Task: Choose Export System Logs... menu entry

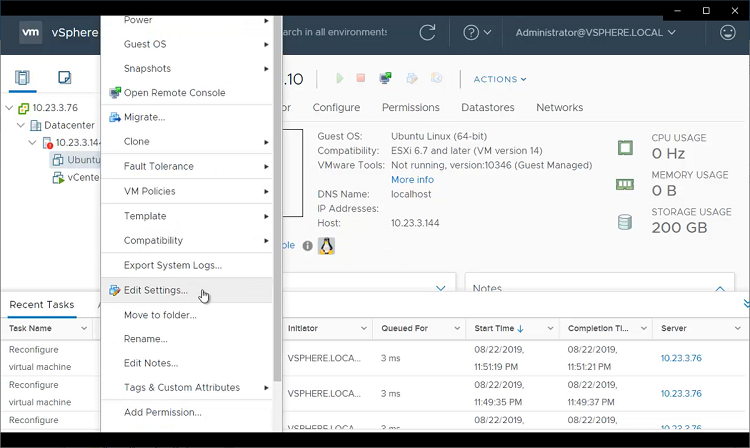Action: coord(187,265)
